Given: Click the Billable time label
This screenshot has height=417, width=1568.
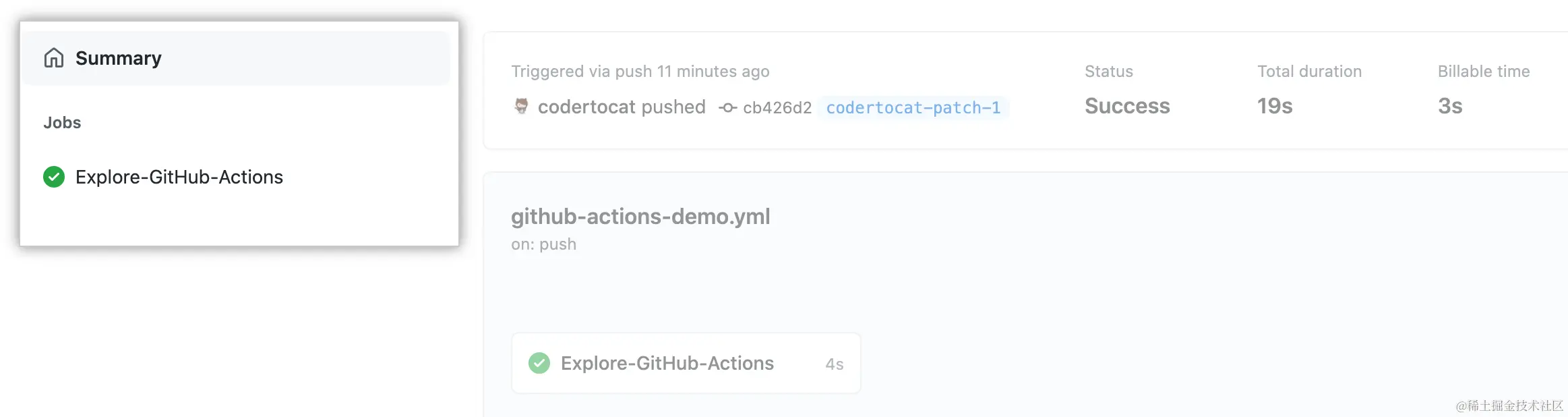Looking at the screenshot, I should coord(1484,72).
